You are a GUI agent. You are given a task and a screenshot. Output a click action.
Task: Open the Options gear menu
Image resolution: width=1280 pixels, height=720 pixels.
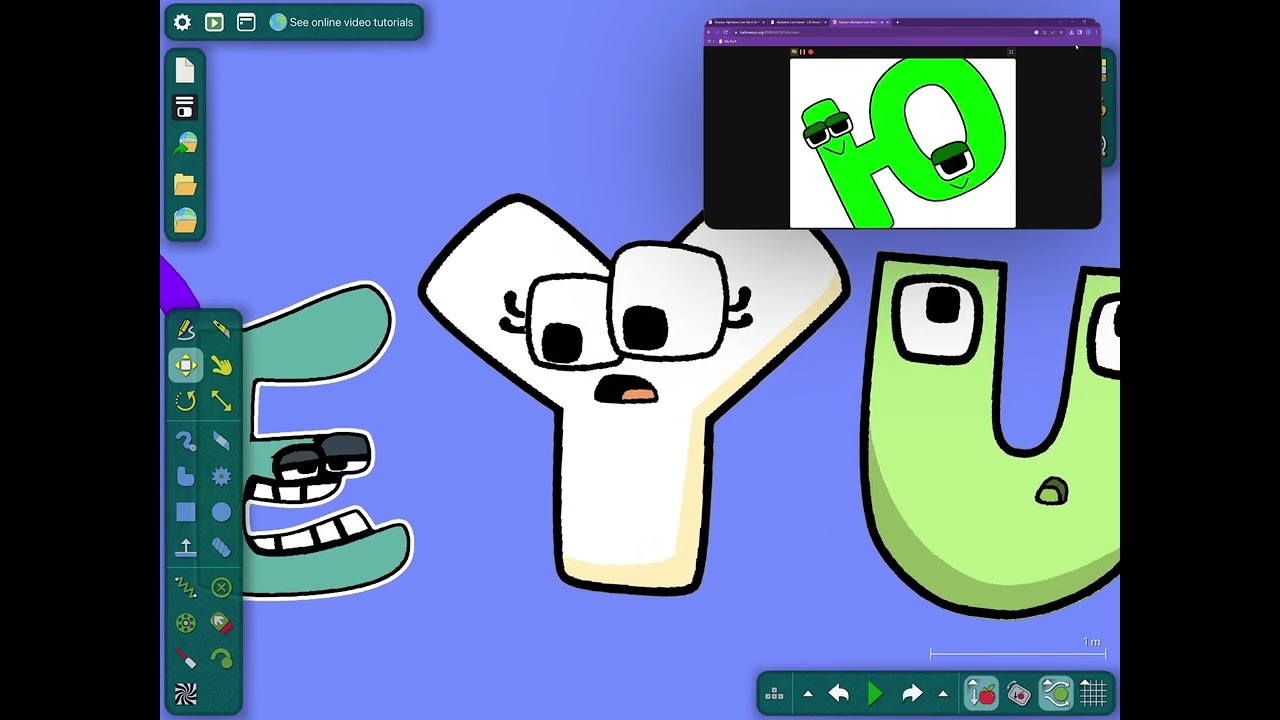(182, 22)
